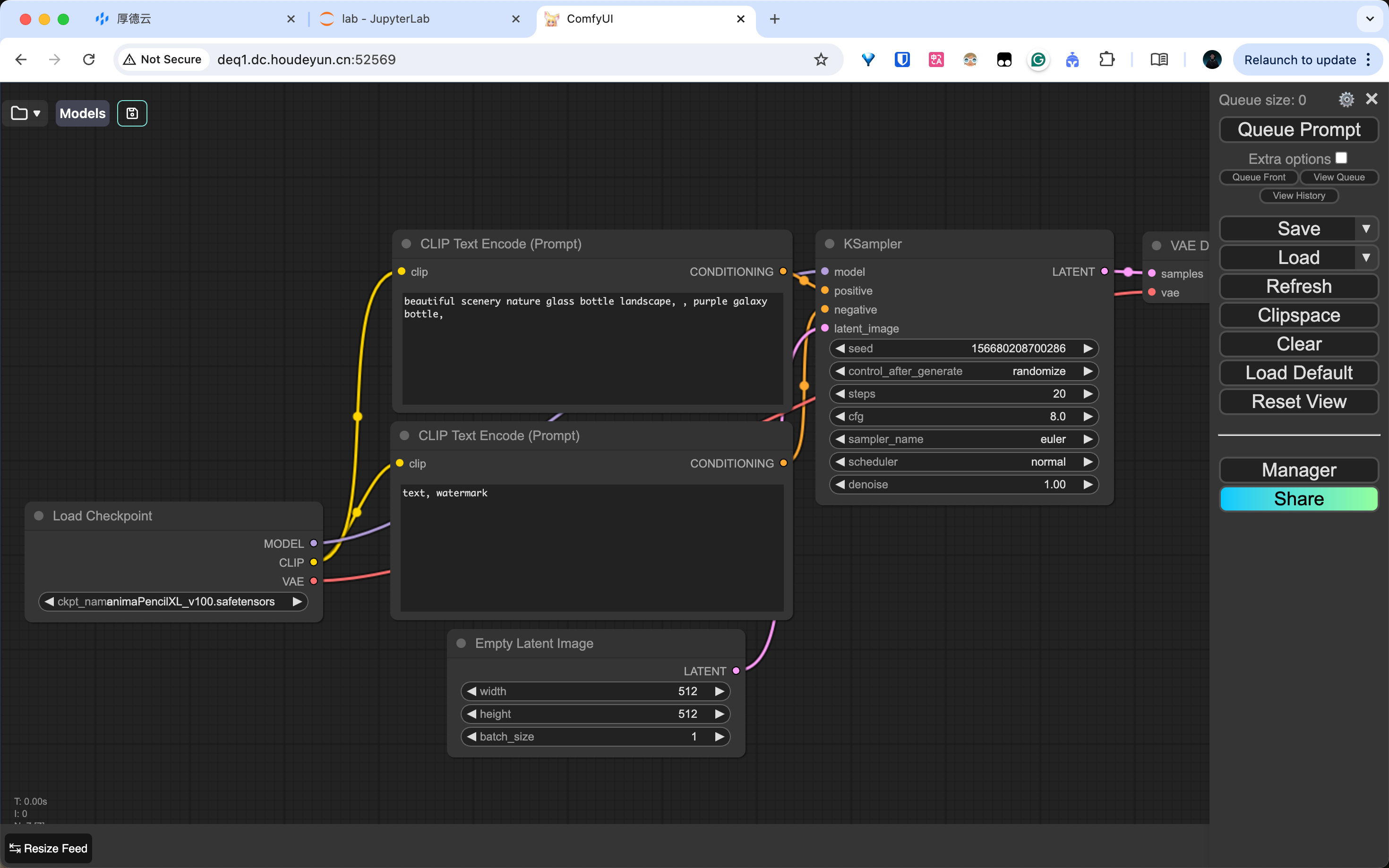Expand the Save dropdown arrow
This screenshot has height=868, width=1389.
pyautogui.click(x=1366, y=229)
